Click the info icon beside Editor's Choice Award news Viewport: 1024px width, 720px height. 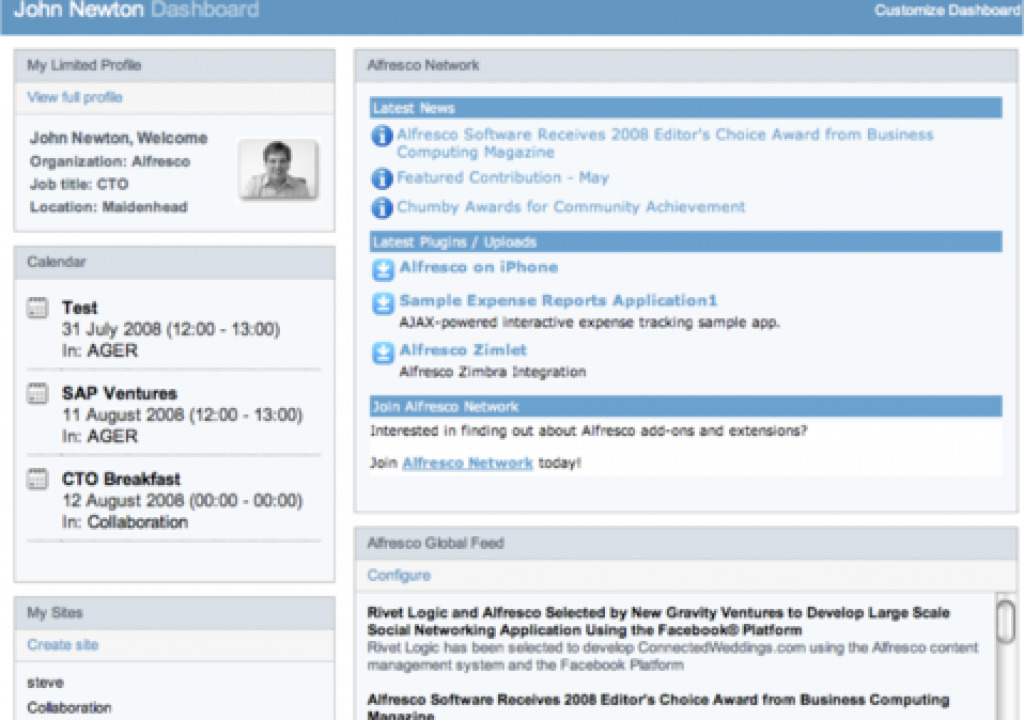point(382,136)
